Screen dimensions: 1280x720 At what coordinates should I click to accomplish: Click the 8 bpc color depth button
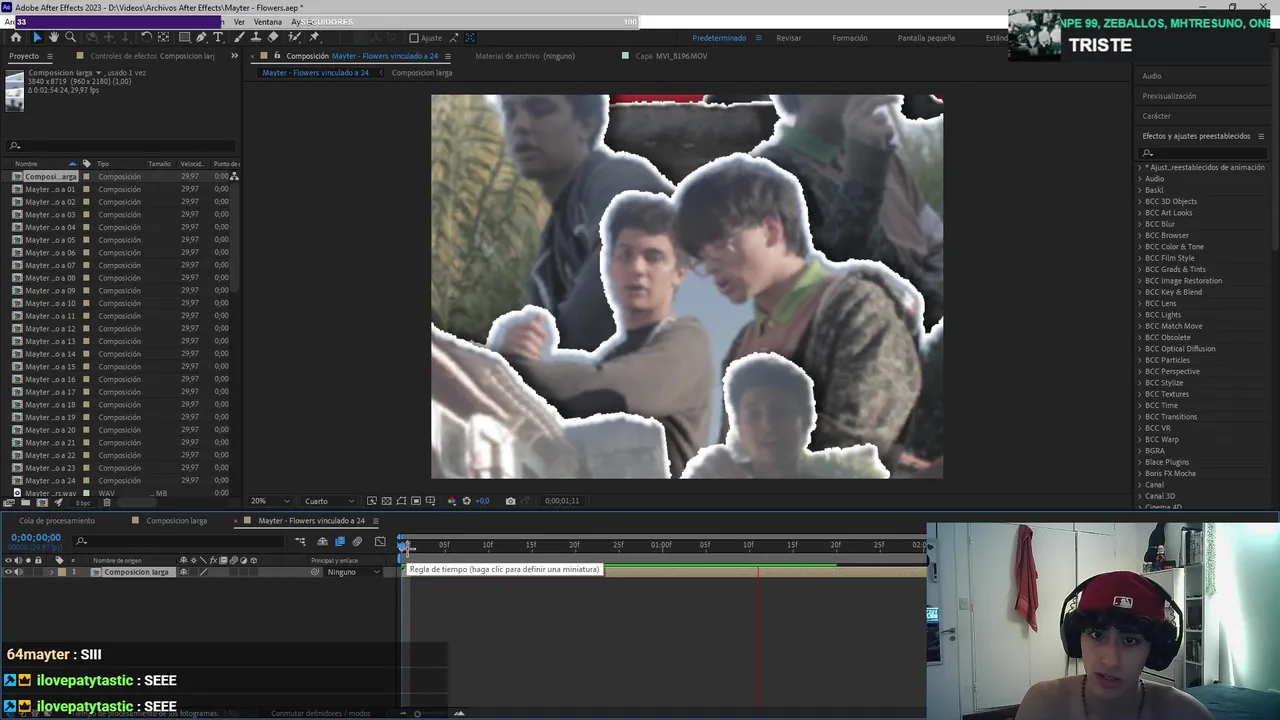click(82, 503)
